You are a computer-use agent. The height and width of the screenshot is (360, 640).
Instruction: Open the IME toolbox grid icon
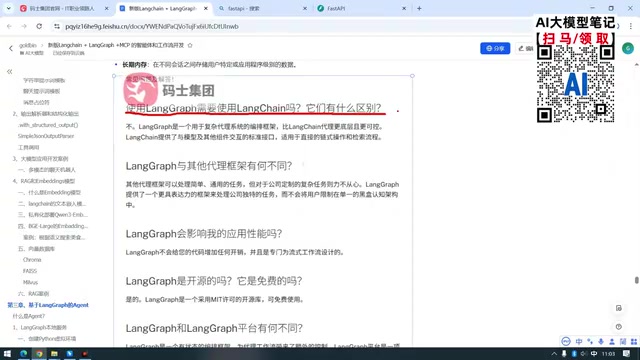point(634,341)
